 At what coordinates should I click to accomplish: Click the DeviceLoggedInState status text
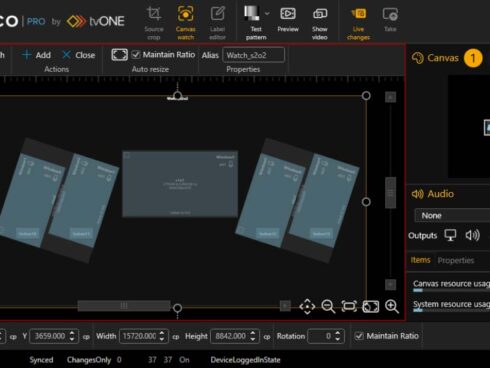point(245,360)
